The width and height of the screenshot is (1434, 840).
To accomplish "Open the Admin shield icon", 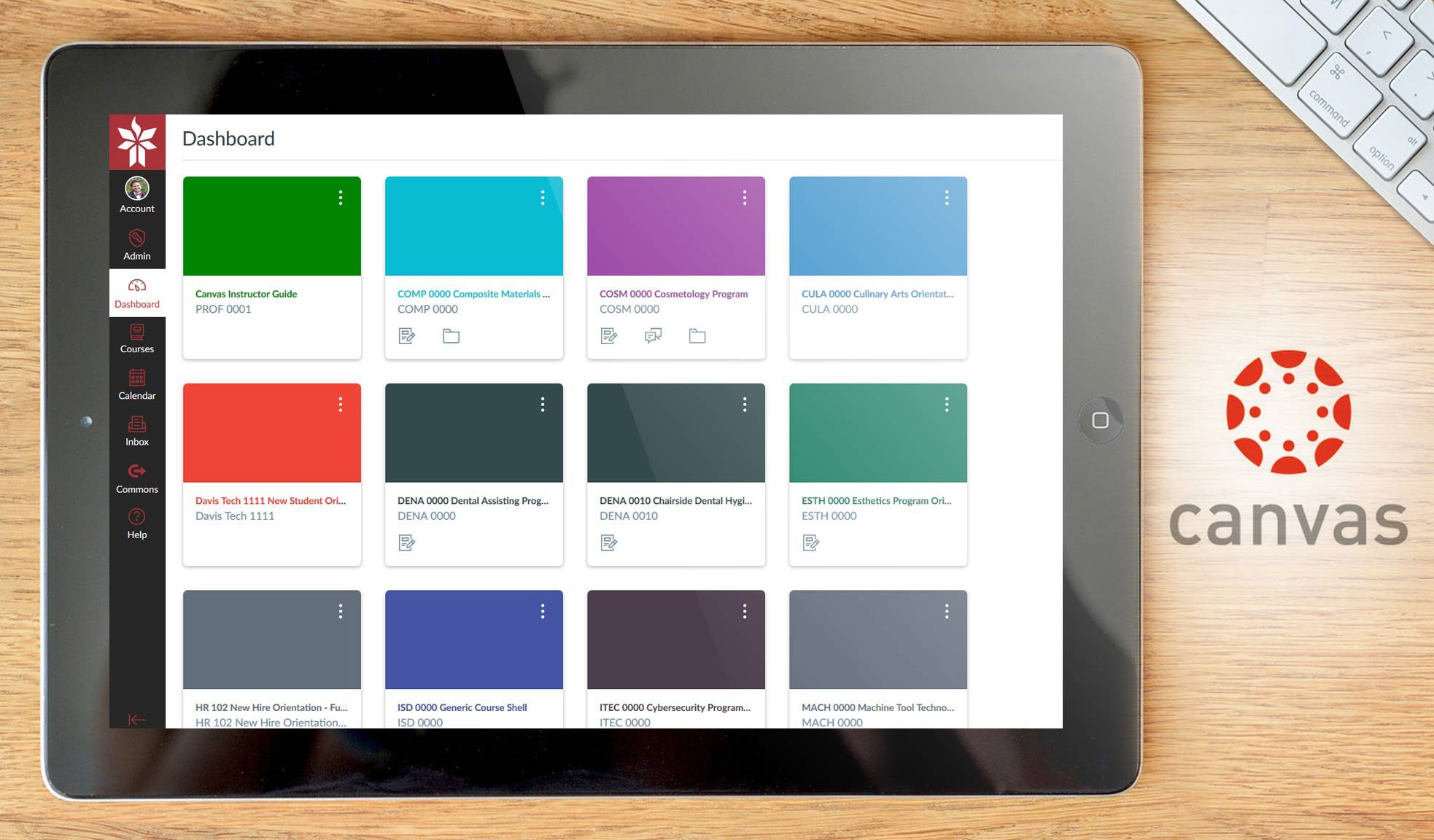I will (x=136, y=238).
